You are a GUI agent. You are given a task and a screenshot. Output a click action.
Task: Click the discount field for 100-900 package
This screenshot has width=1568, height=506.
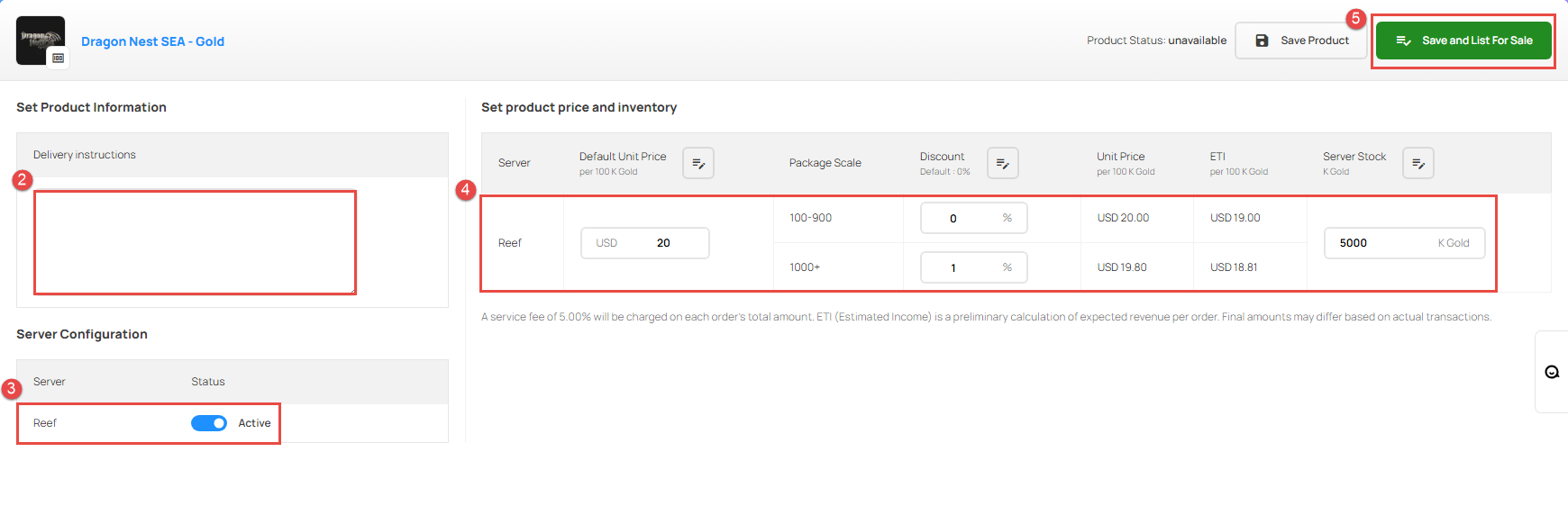tap(974, 218)
